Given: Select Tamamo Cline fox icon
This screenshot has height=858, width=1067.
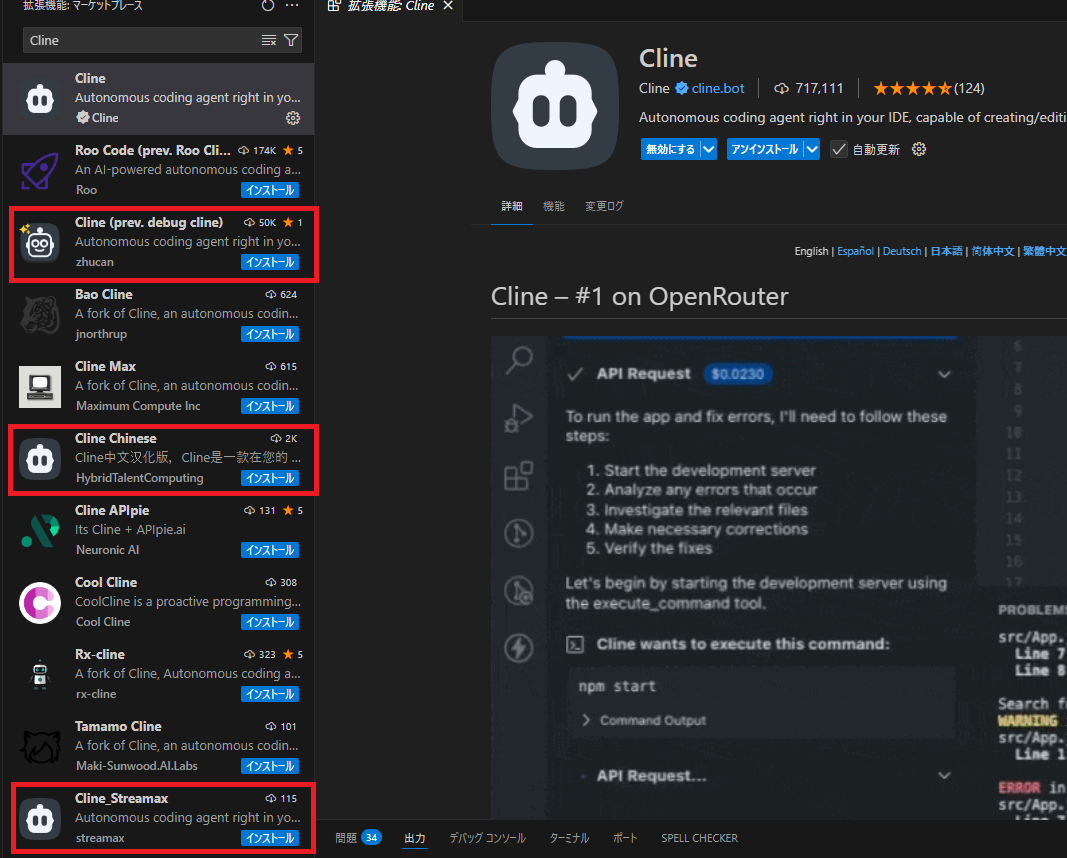Looking at the screenshot, I should point(40,747).
